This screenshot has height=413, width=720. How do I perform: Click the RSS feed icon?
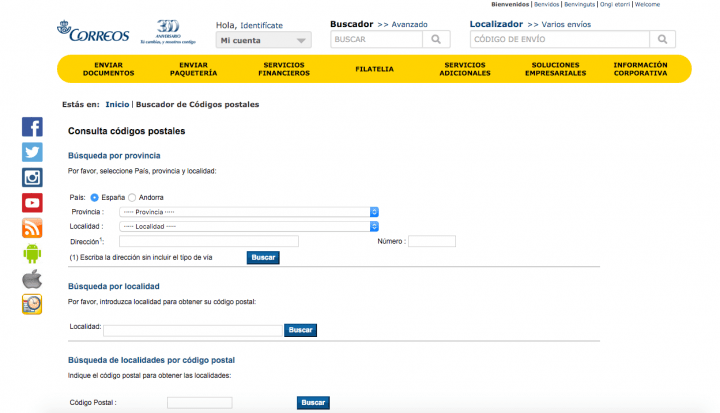click(x=32, y=228)
